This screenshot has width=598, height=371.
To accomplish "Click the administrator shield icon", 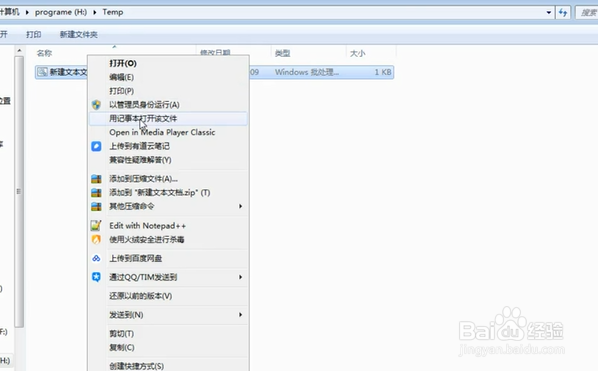I will (96, 105).
